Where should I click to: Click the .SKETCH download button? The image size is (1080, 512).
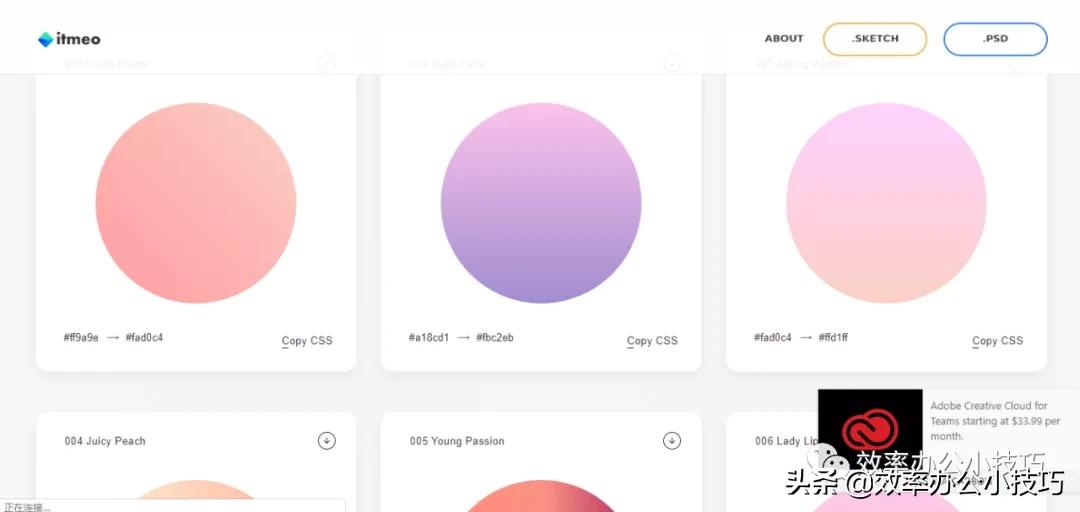(x=875, y=39)
